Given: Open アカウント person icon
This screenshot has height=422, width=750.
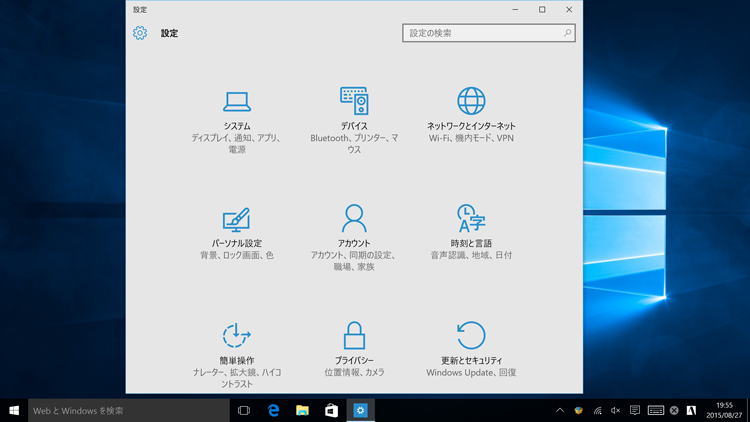Looking at the screenshot, I should pyautogui.click(x=354, y=218).
